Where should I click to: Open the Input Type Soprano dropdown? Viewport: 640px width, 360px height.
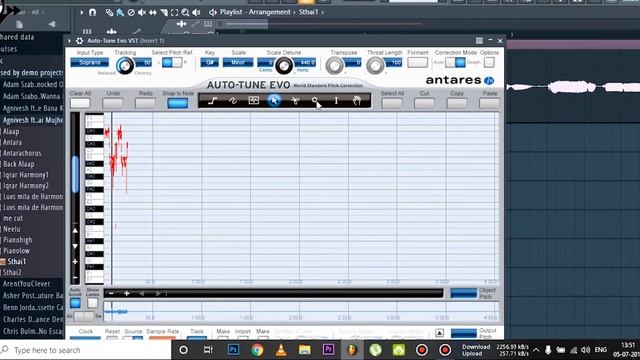[90, 62]
